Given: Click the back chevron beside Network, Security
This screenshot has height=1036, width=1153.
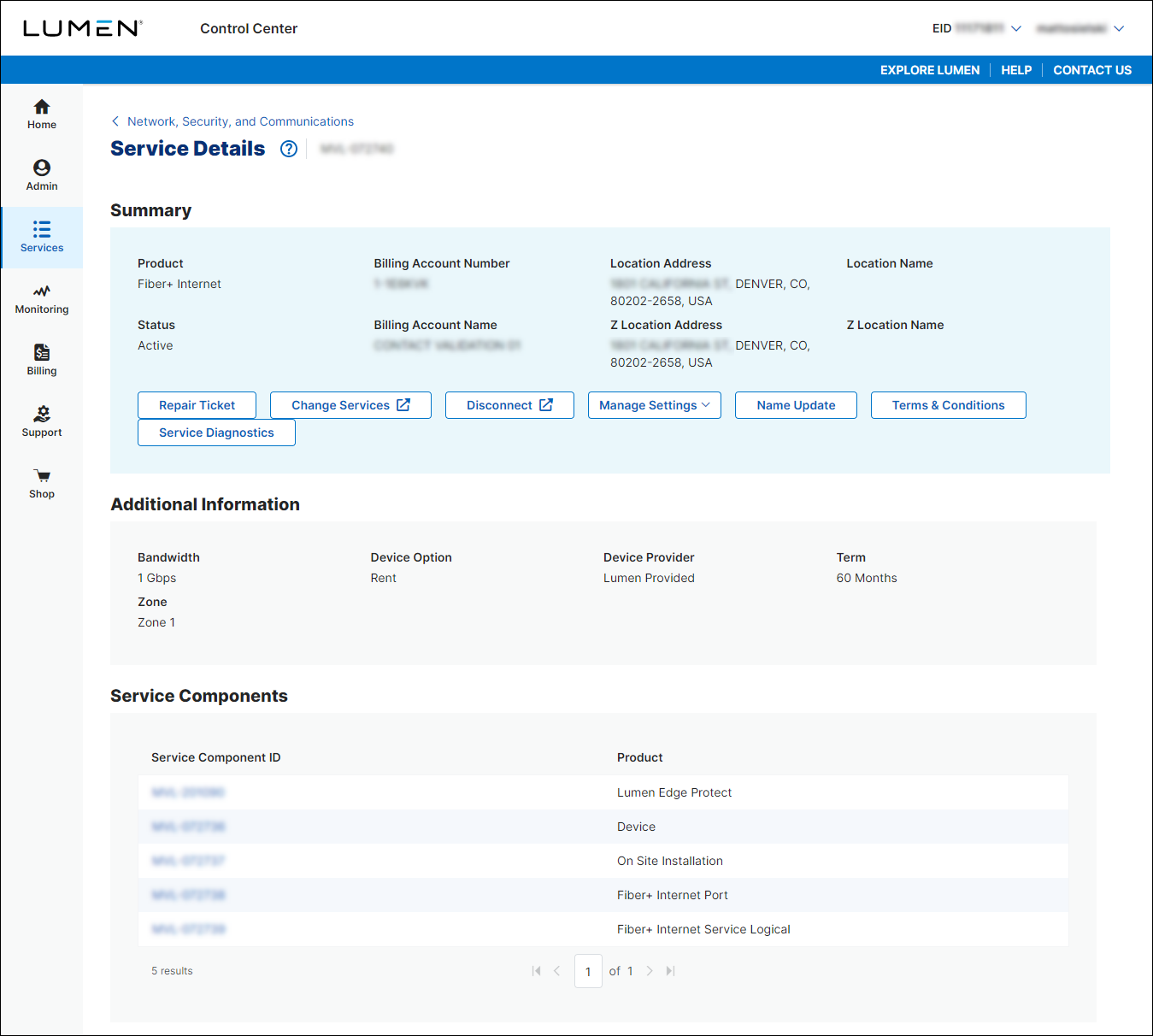Looking at the screenshot, I should pyautogui.click(x=115, y=121).
